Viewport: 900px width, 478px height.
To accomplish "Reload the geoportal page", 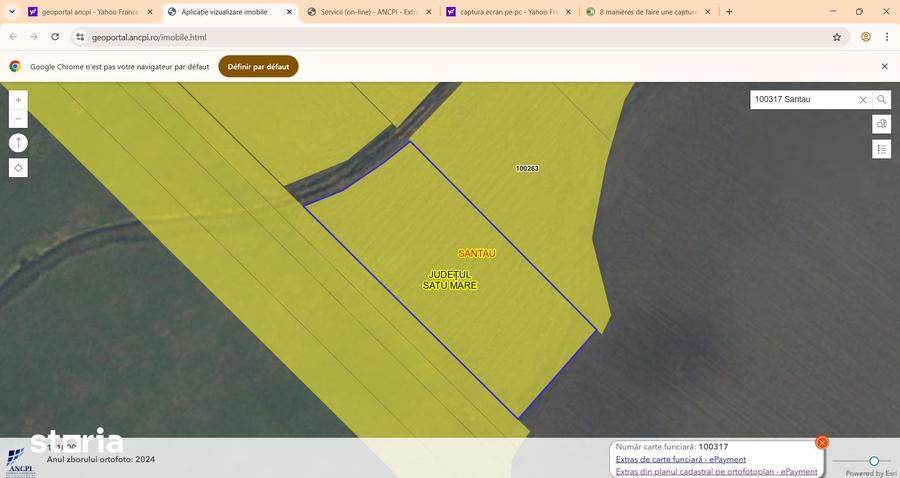I will point(55,37).
